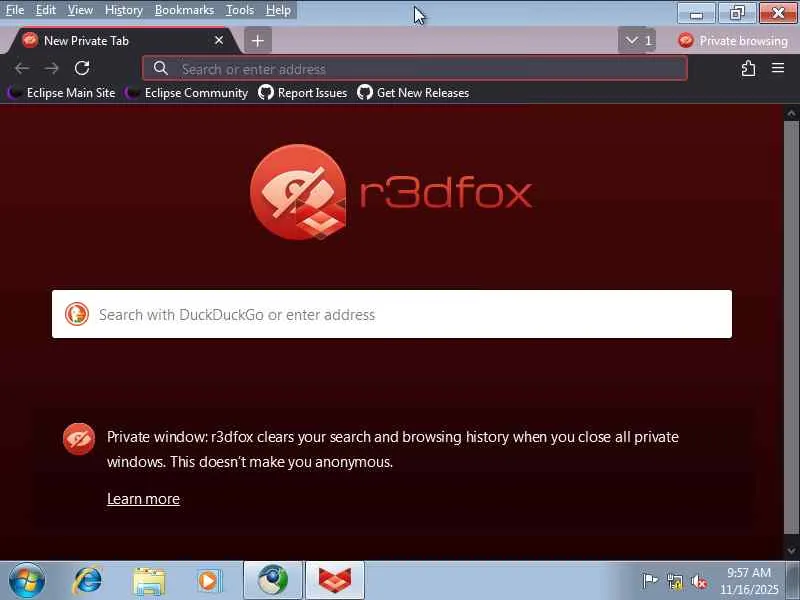Close the New Private Tab tab
800x600 pixels.
[219, 40]
